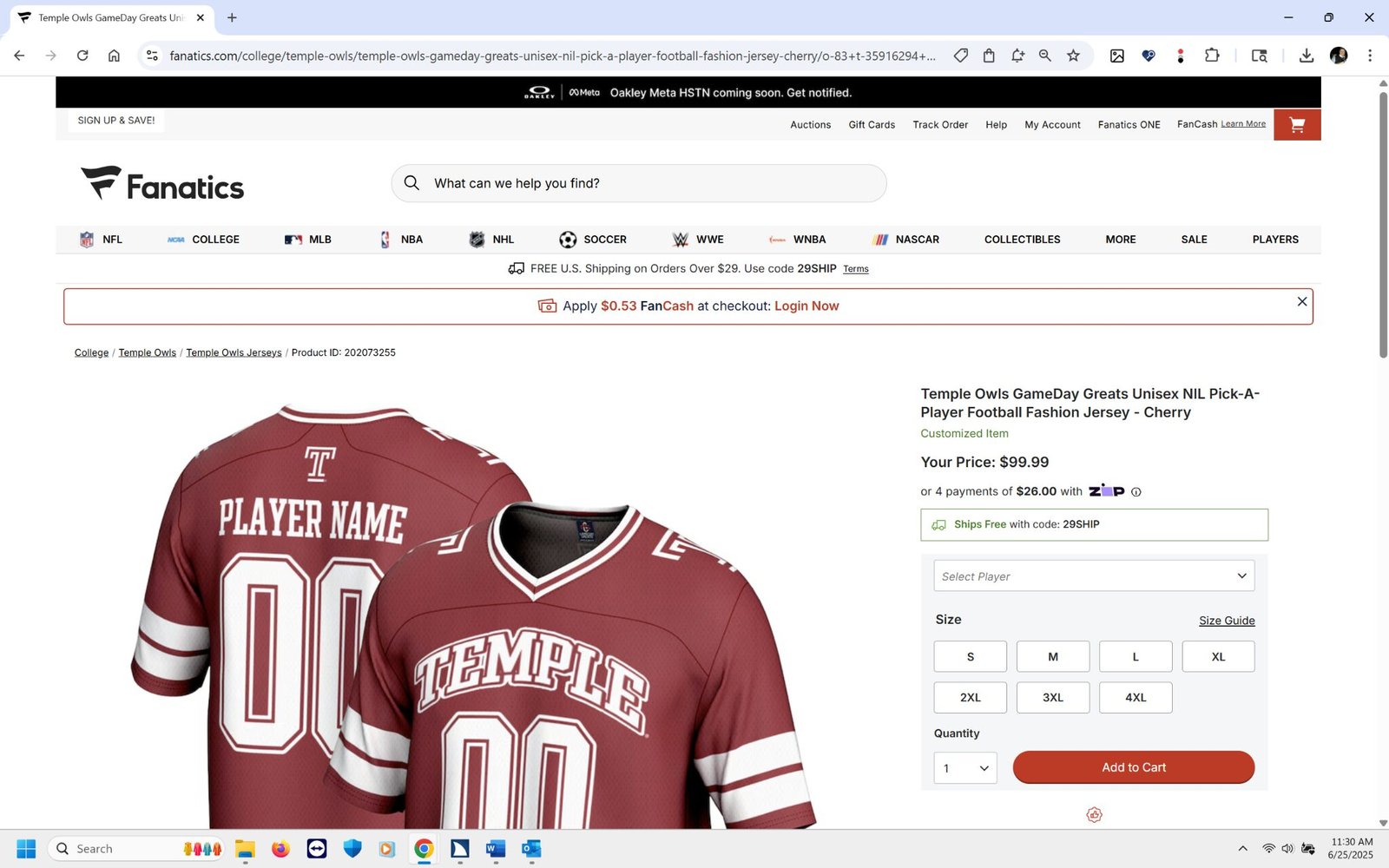Viewport: 1389px width, 868px height.
Task: Open the COLLECTIBLES menu
Action: point(1022,240)
